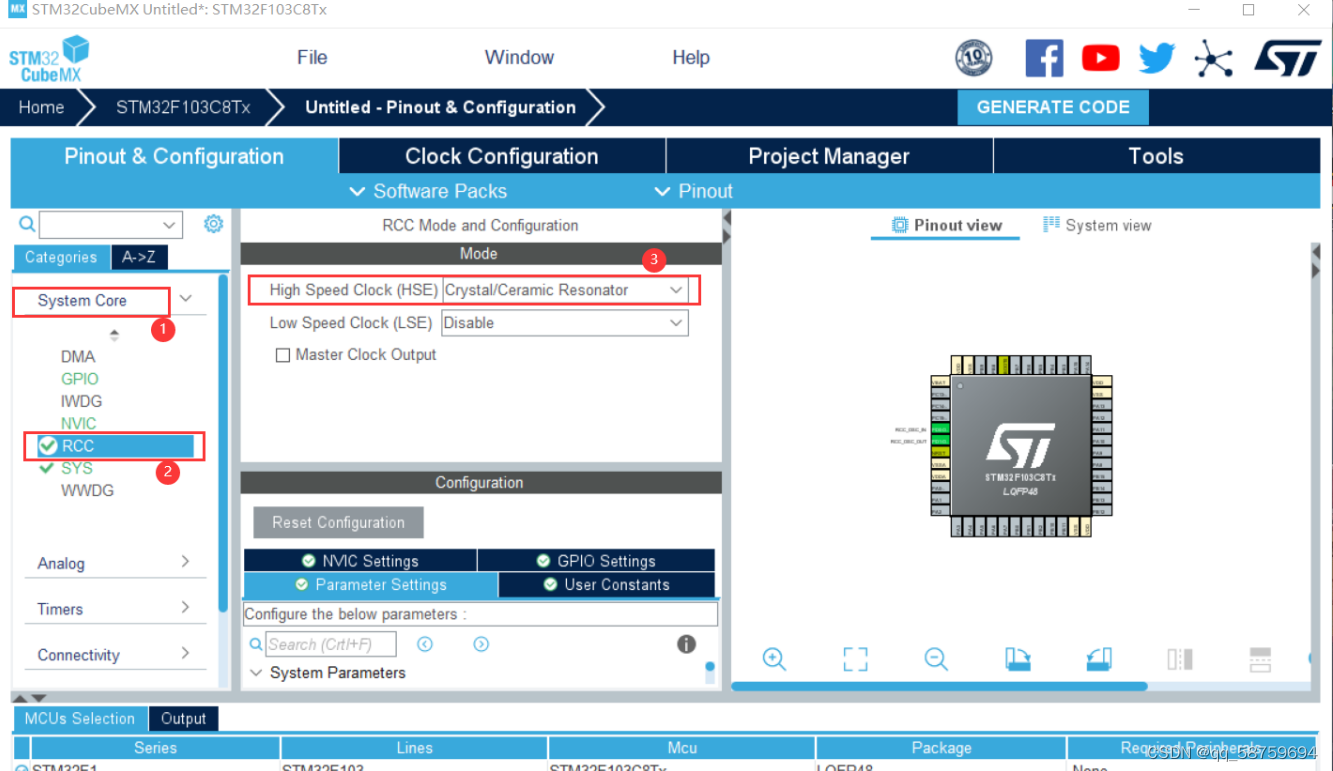Open the Window menu
This screenshot has width=1333, height=771.
519,57
